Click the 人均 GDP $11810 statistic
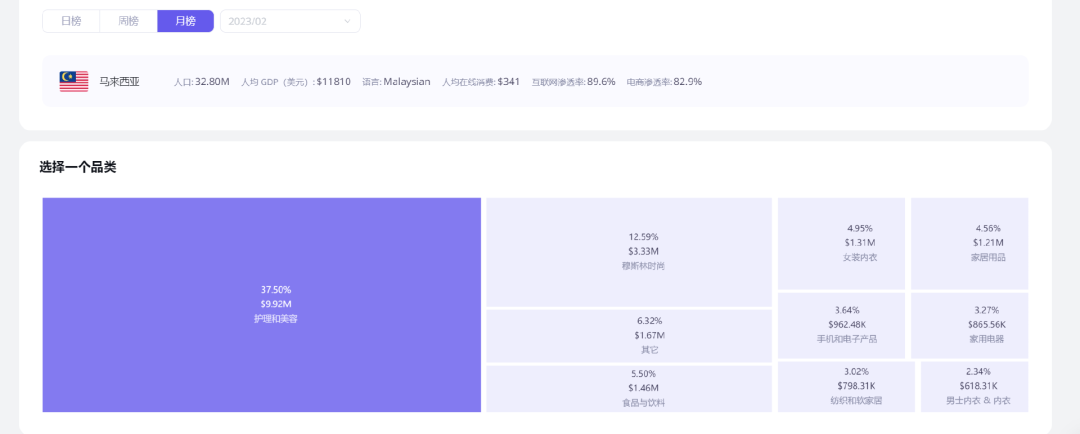Screen dimensions: 1080x434 click(x=296, y=82)
